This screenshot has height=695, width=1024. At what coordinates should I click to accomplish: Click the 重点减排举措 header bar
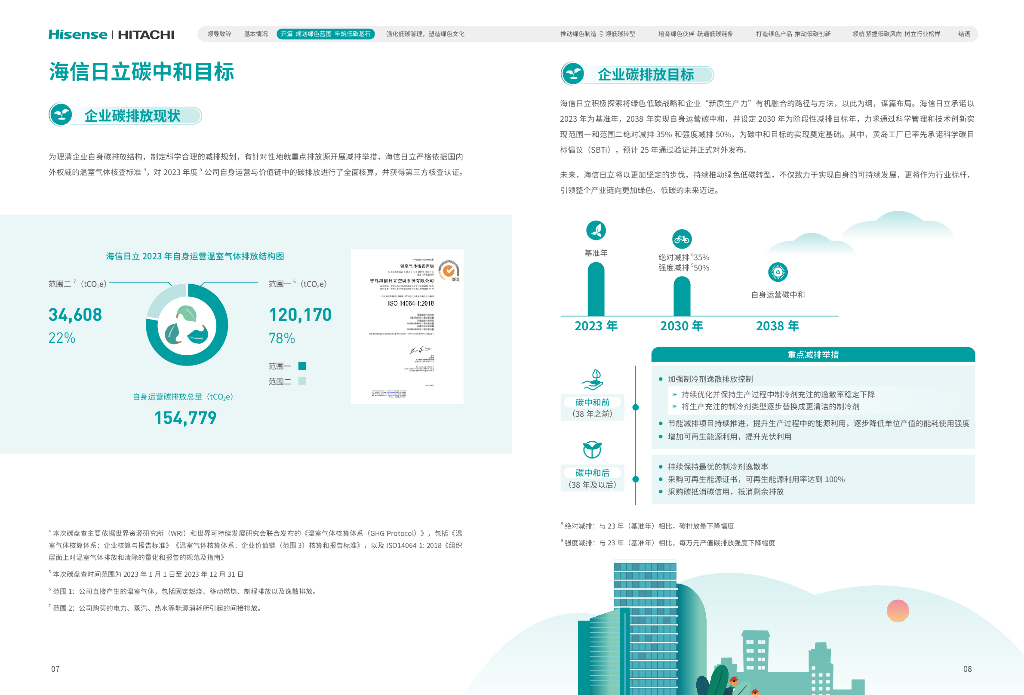click(812, 354)
